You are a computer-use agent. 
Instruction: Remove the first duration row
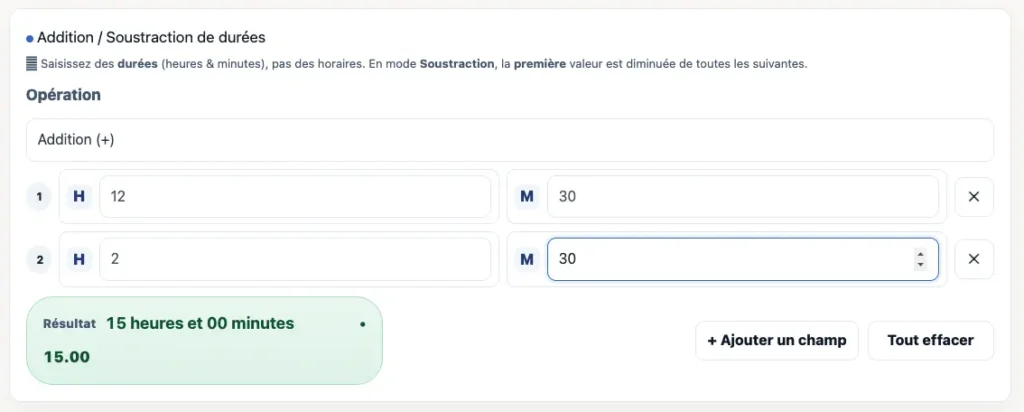974,197
